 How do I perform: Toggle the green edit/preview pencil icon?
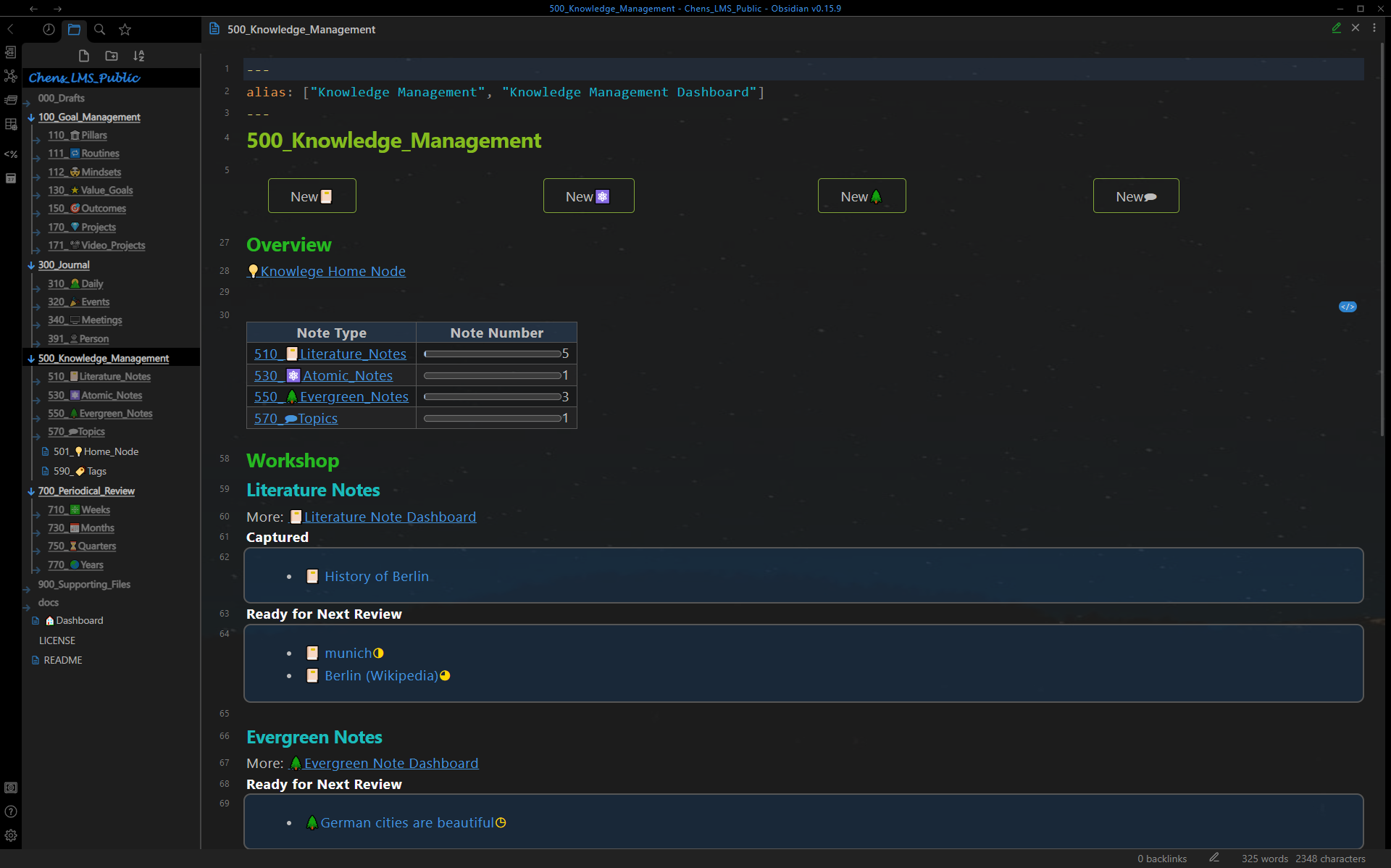(x=1337, y=28)
